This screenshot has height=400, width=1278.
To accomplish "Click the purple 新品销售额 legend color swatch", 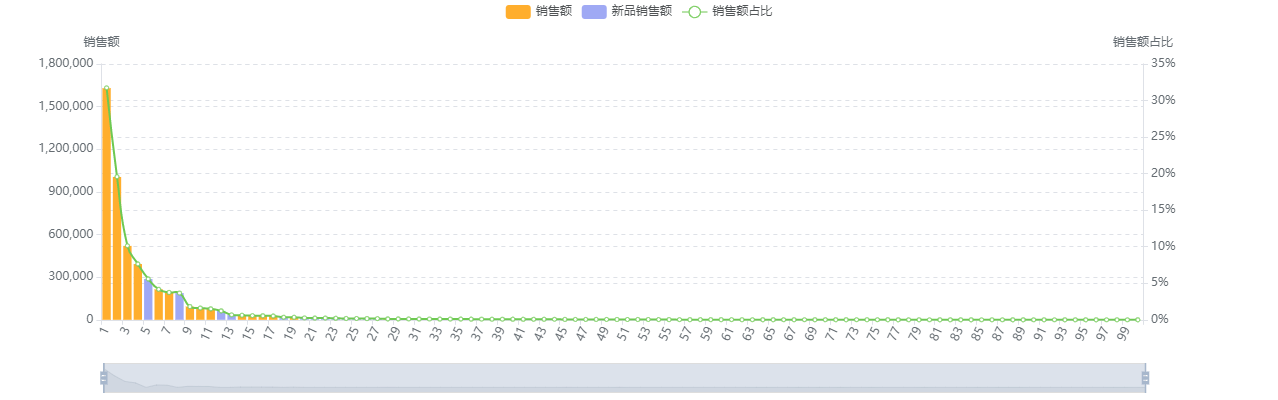I will pyautogui.click(x=593, y=11).
